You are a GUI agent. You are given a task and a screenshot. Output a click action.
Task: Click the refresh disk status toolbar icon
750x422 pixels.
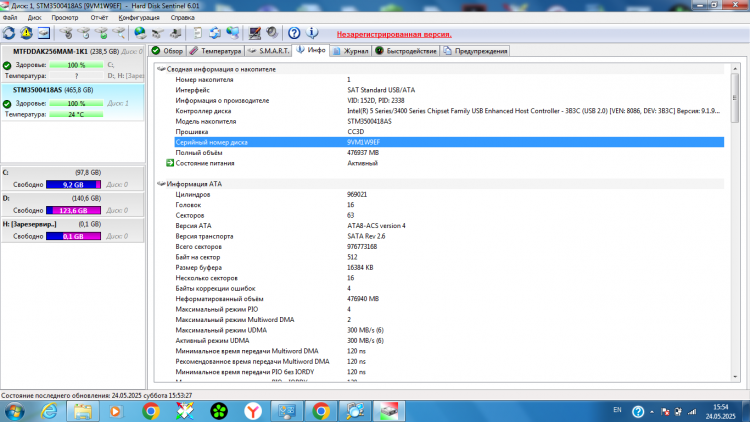[9, 33]
